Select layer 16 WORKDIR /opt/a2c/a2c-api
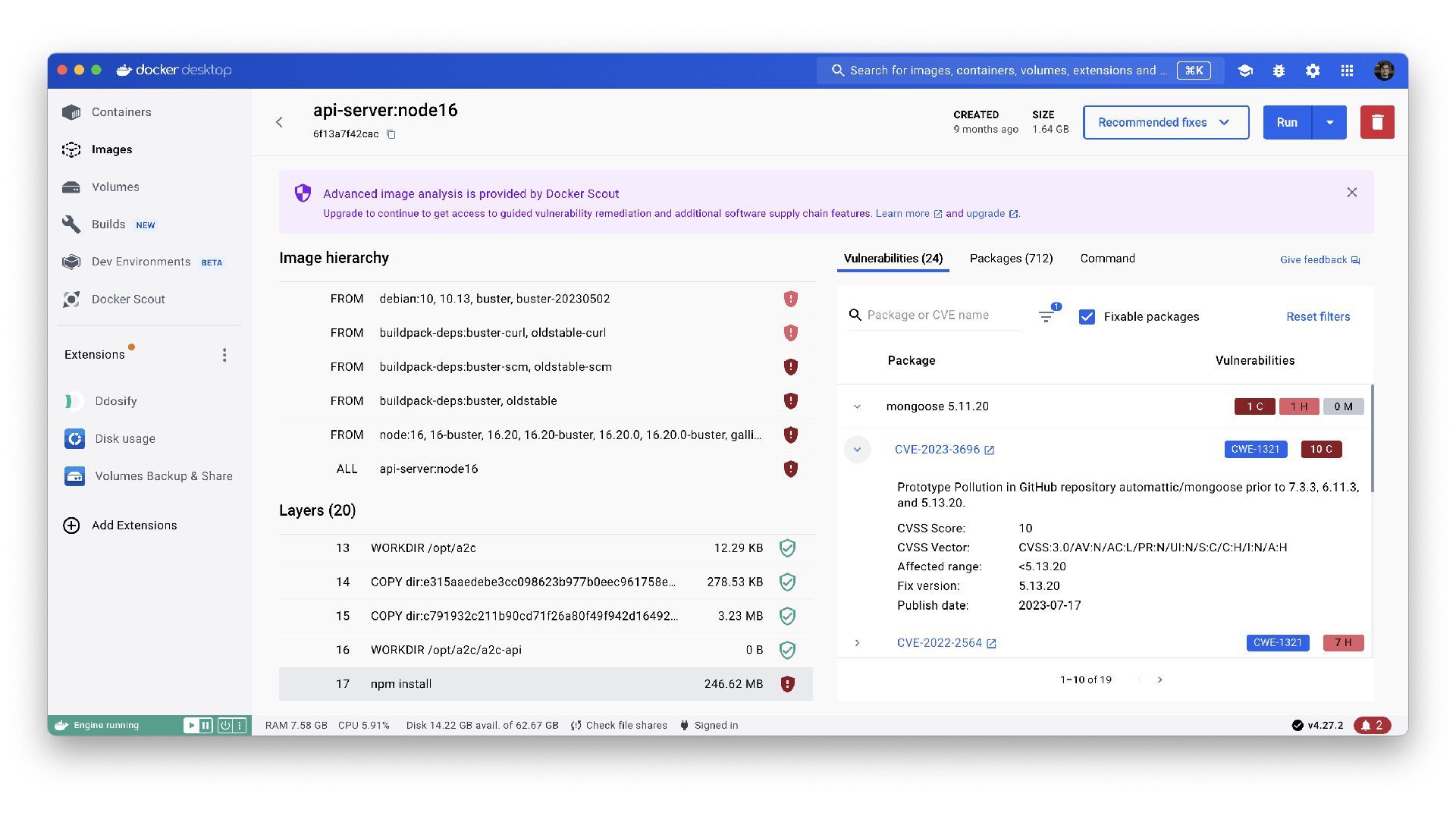The width and height of the screenshot is (1456, 819). coord(546,650)
